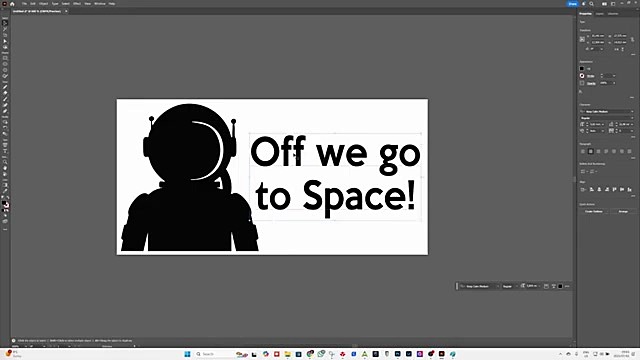This screenshot has width=640, height=360.
Task: Set paragraph alignment to align left
Action: point(582,151)
